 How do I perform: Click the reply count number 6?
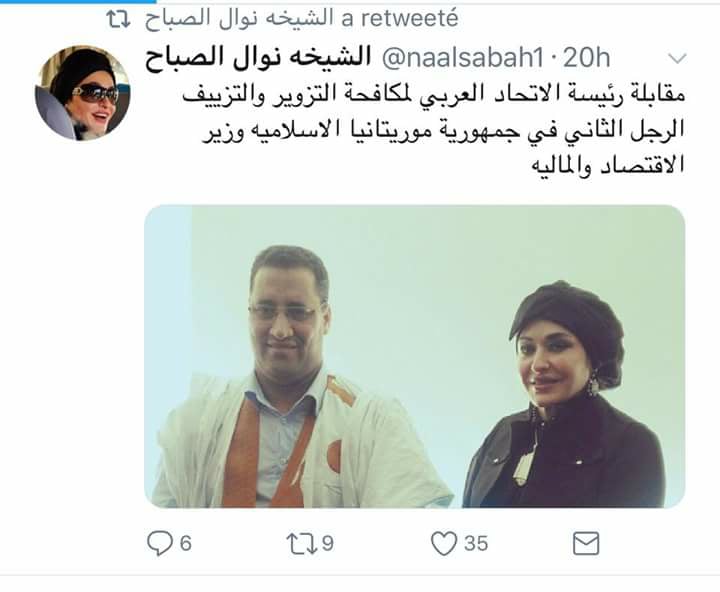coord(186,543)
